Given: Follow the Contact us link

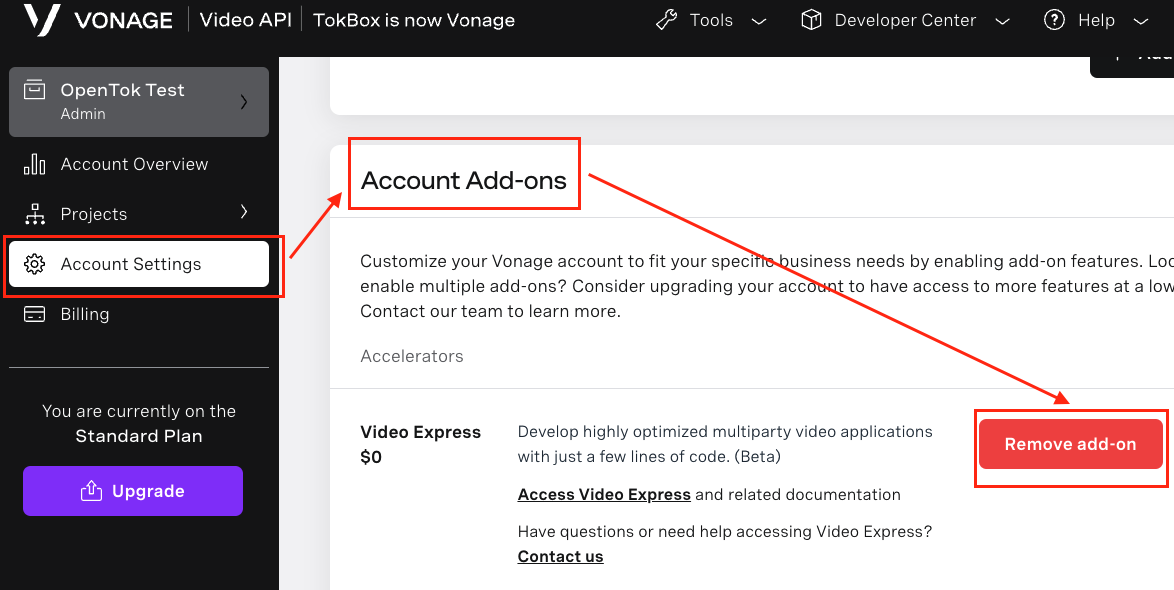Looking at the screenshot, I should tap(560, 557).
